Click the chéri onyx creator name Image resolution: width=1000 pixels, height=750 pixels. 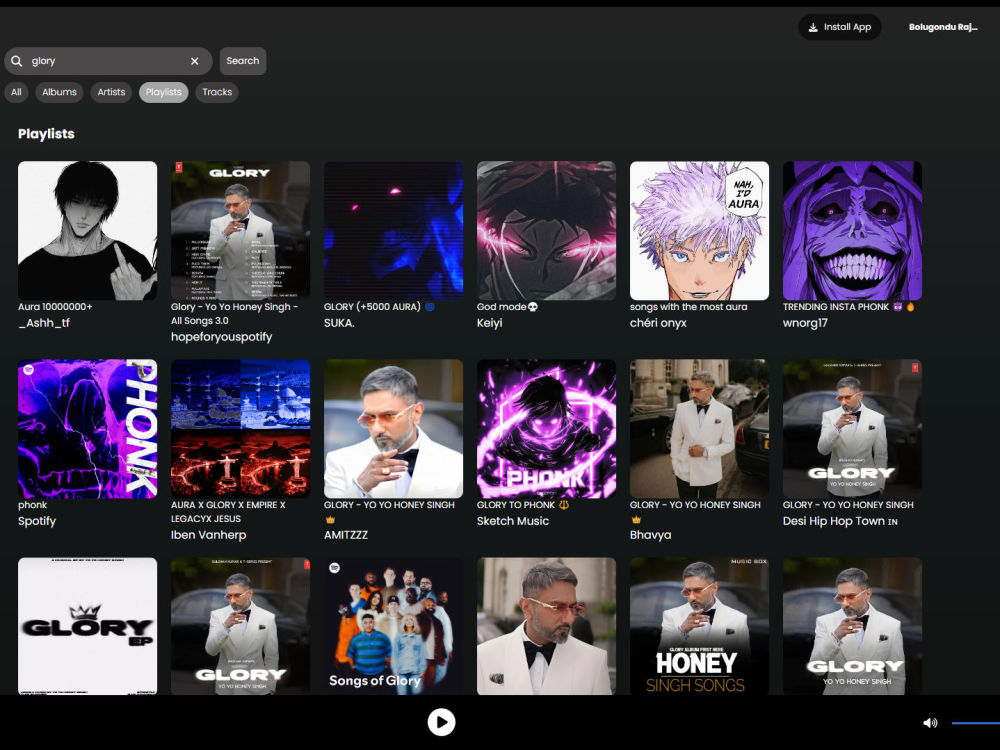click(x=658, y=323)
